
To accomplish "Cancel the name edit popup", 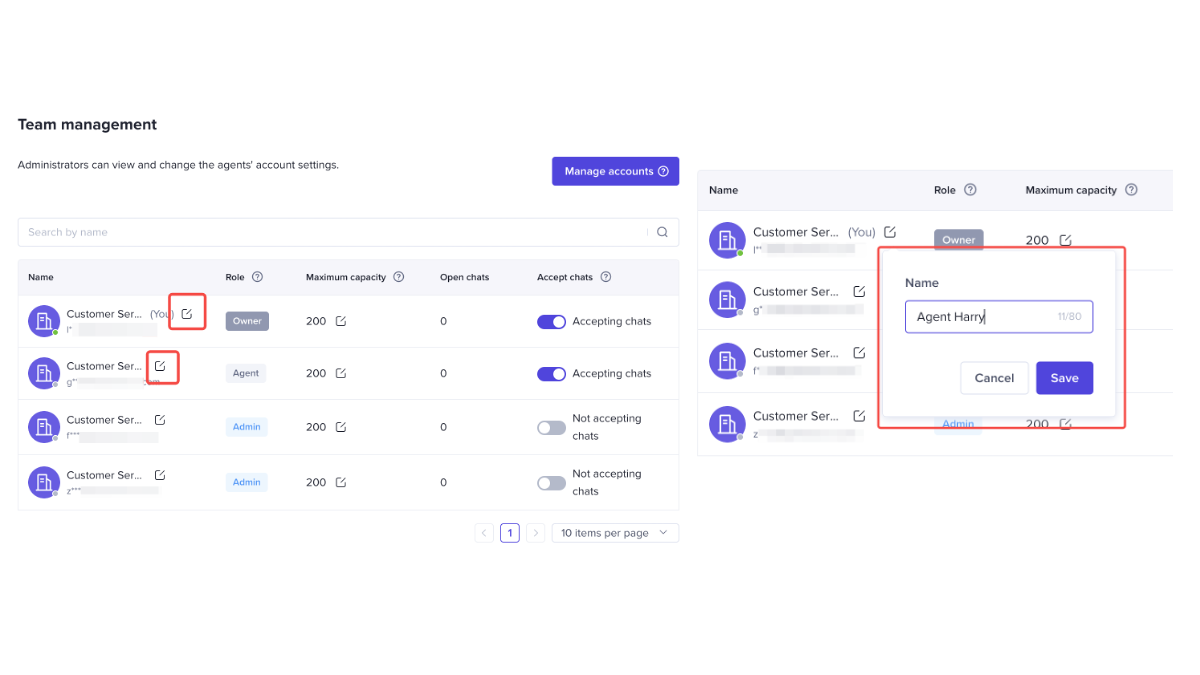I will coord(994,378).
